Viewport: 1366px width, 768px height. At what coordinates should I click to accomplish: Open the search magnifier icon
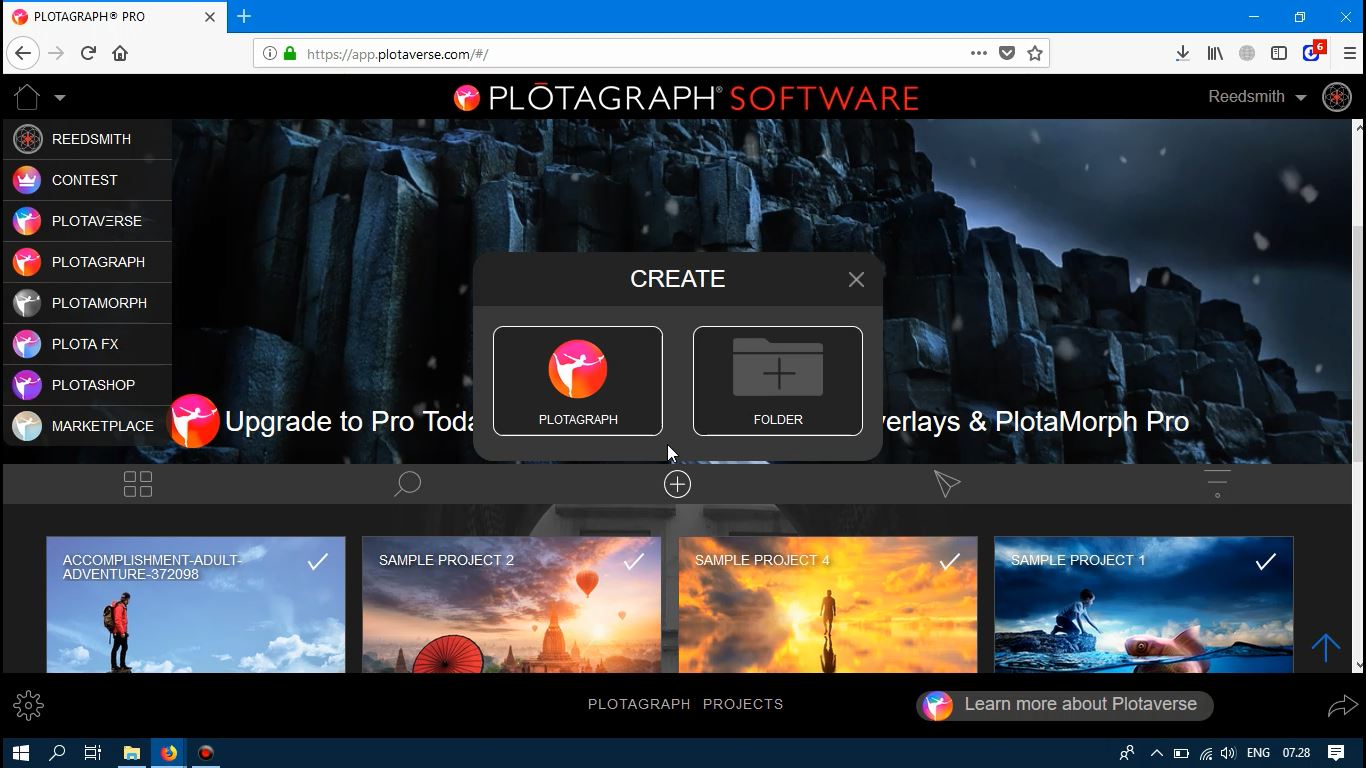tap(407, 484)
